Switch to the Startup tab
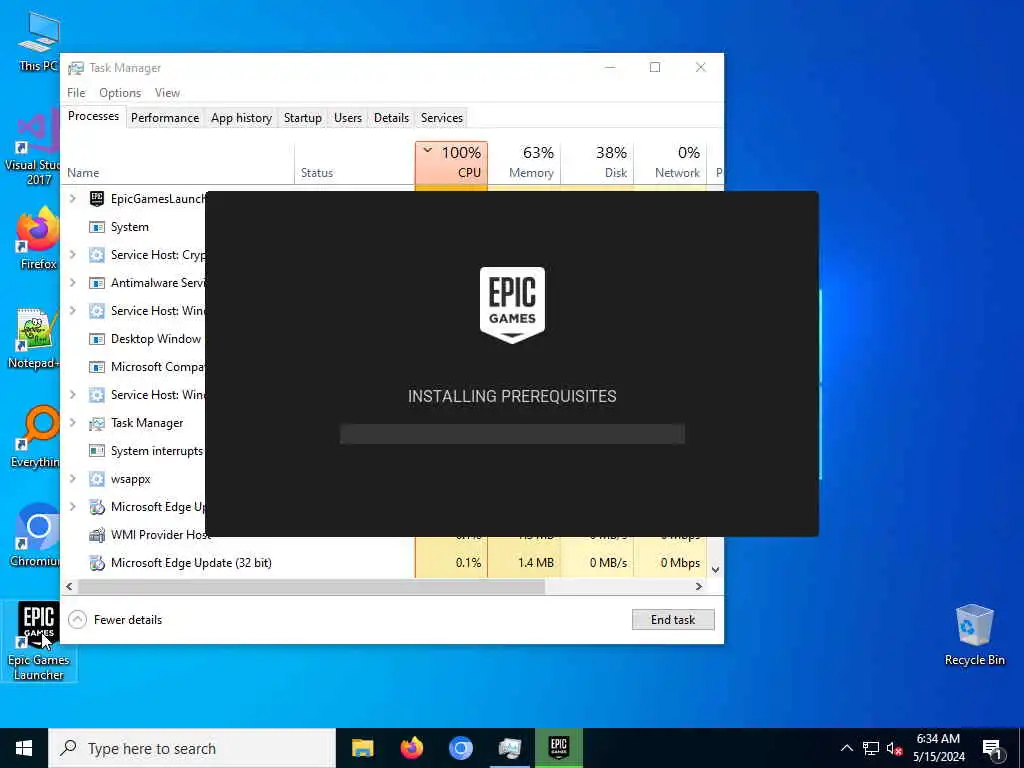 [x=302, y=118]
